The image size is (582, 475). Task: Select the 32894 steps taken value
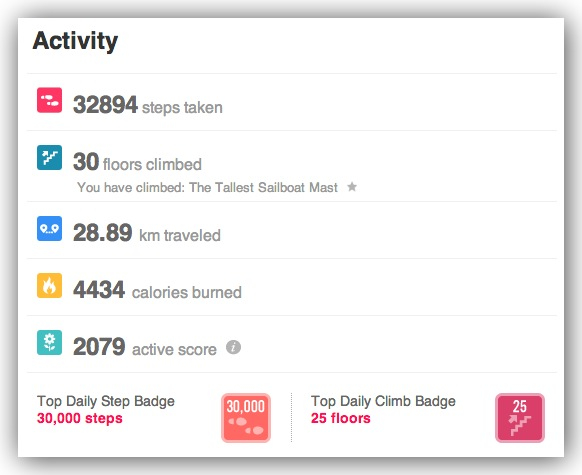pyautogui.click(x=105, y=105)
